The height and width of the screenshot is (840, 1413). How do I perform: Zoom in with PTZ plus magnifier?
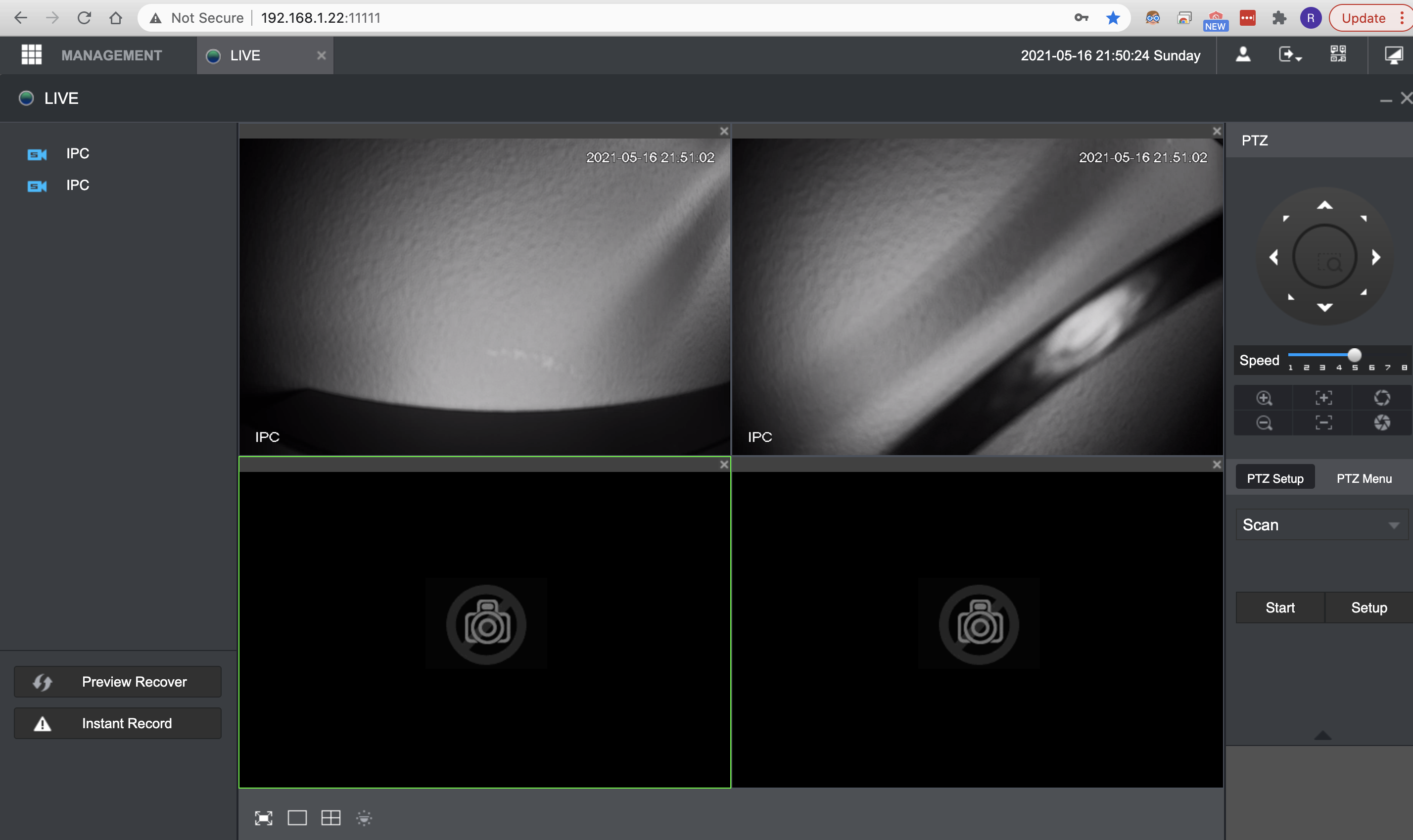(1264, 398)
